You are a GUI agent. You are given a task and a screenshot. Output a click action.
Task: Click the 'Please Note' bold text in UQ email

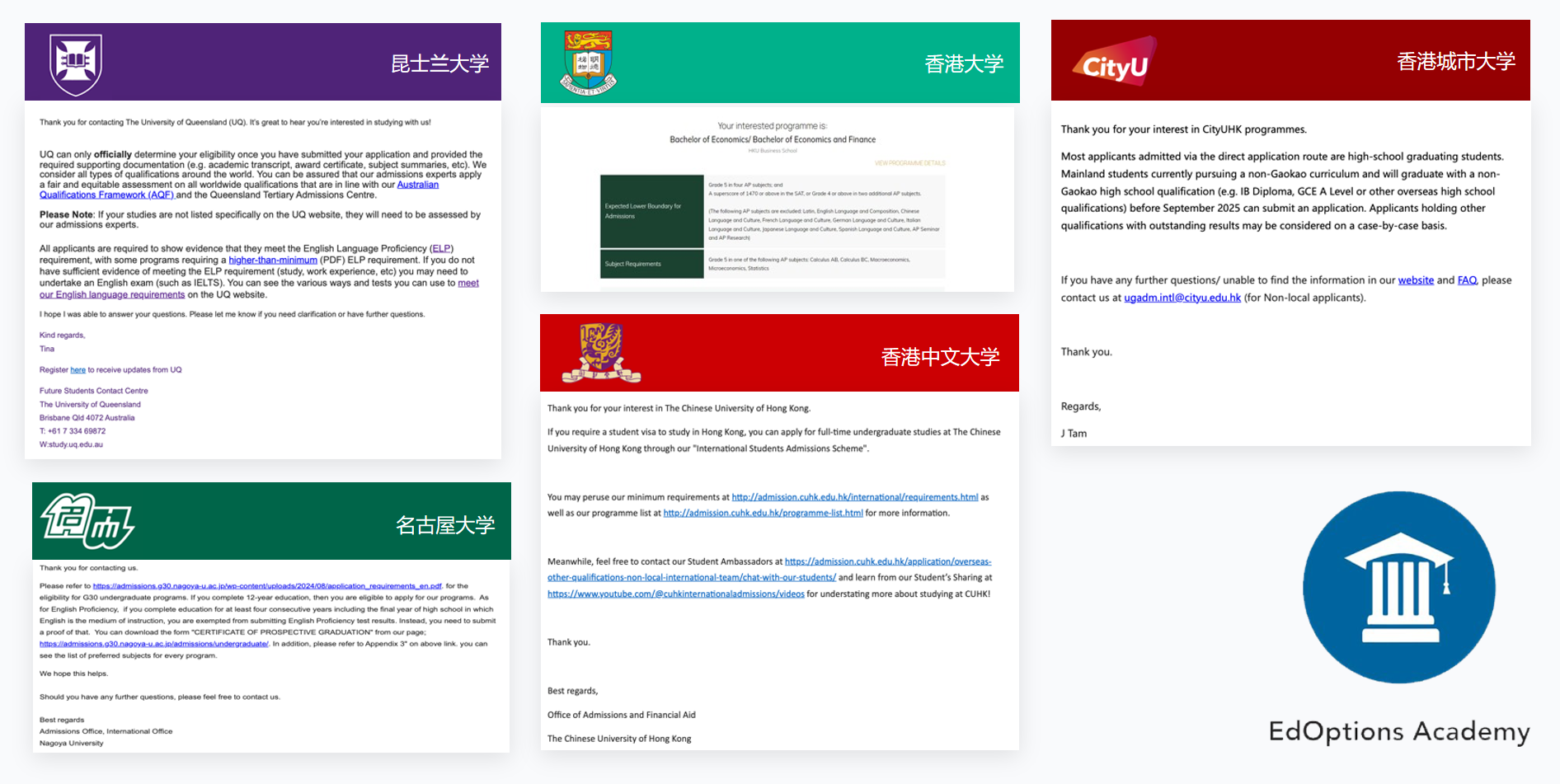pos(66,214)
